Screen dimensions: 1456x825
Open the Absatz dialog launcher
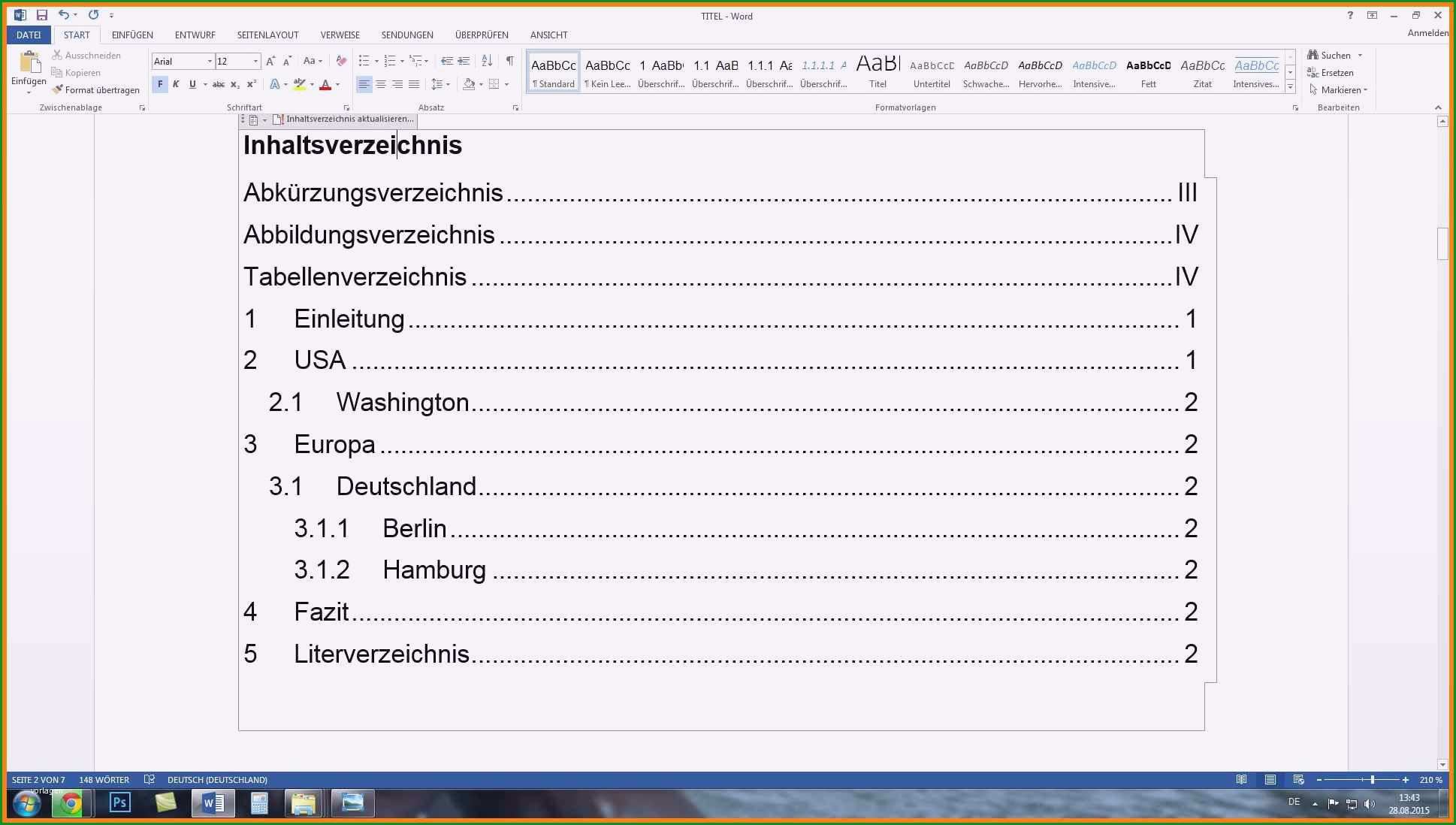pos(516,108)
